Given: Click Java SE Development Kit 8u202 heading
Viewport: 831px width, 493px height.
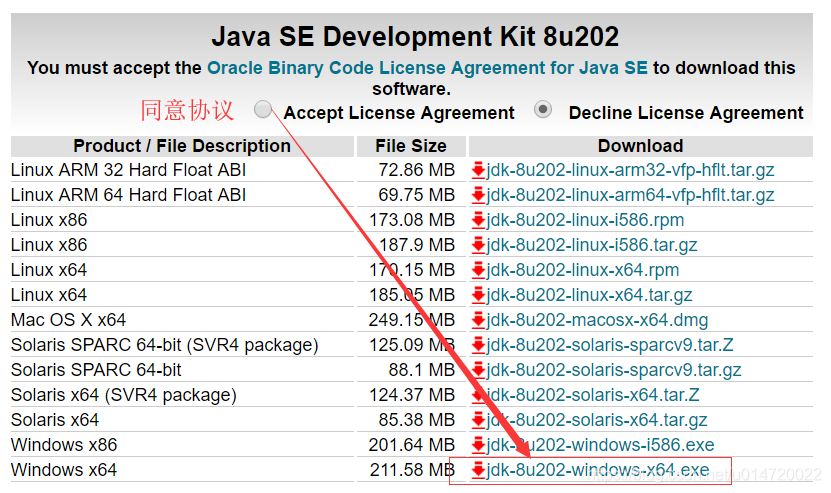Looking at the screenshot, I should click(x=415, y=37).
